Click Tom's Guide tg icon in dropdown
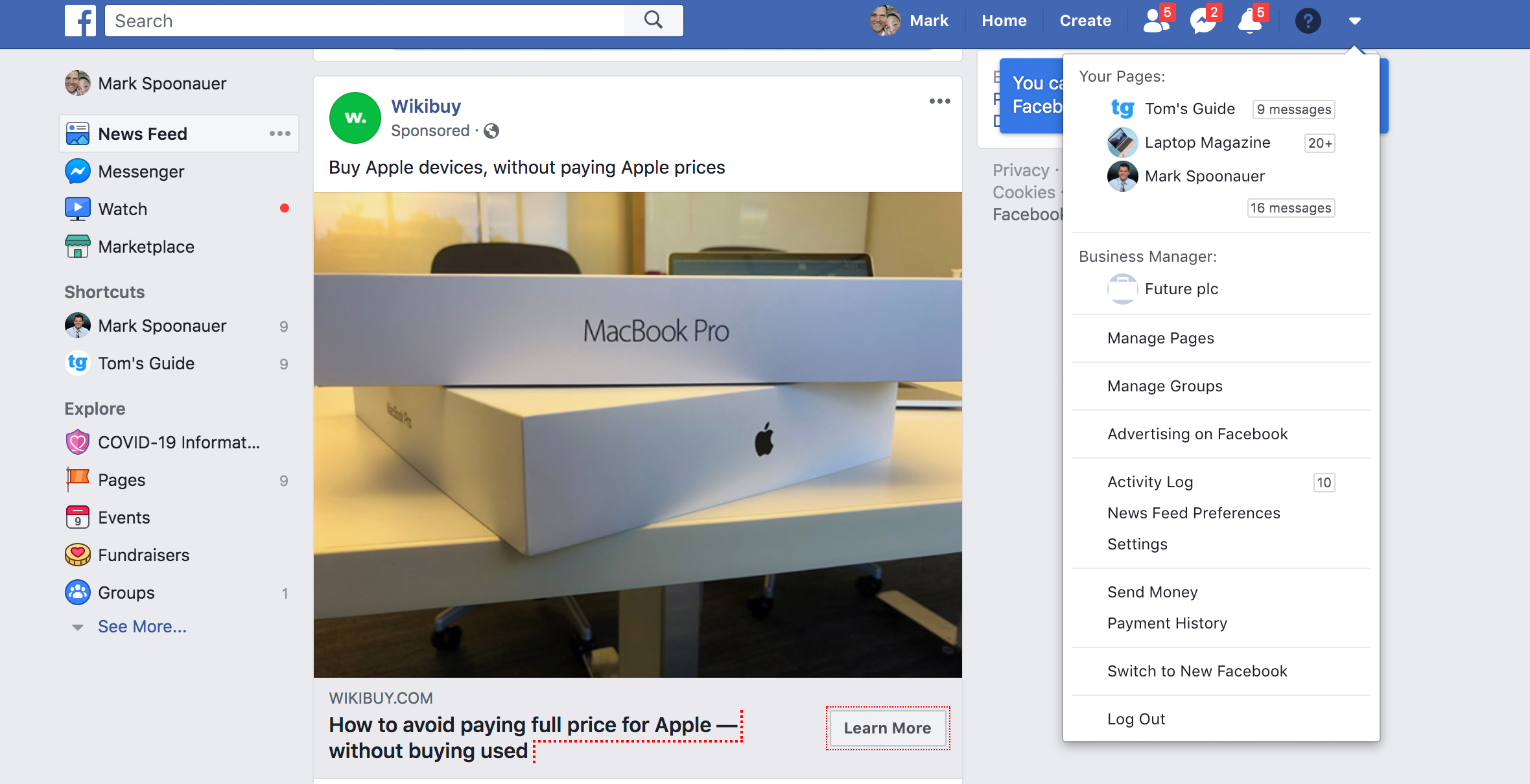 pyautogui.click(x=1122, y=109)
